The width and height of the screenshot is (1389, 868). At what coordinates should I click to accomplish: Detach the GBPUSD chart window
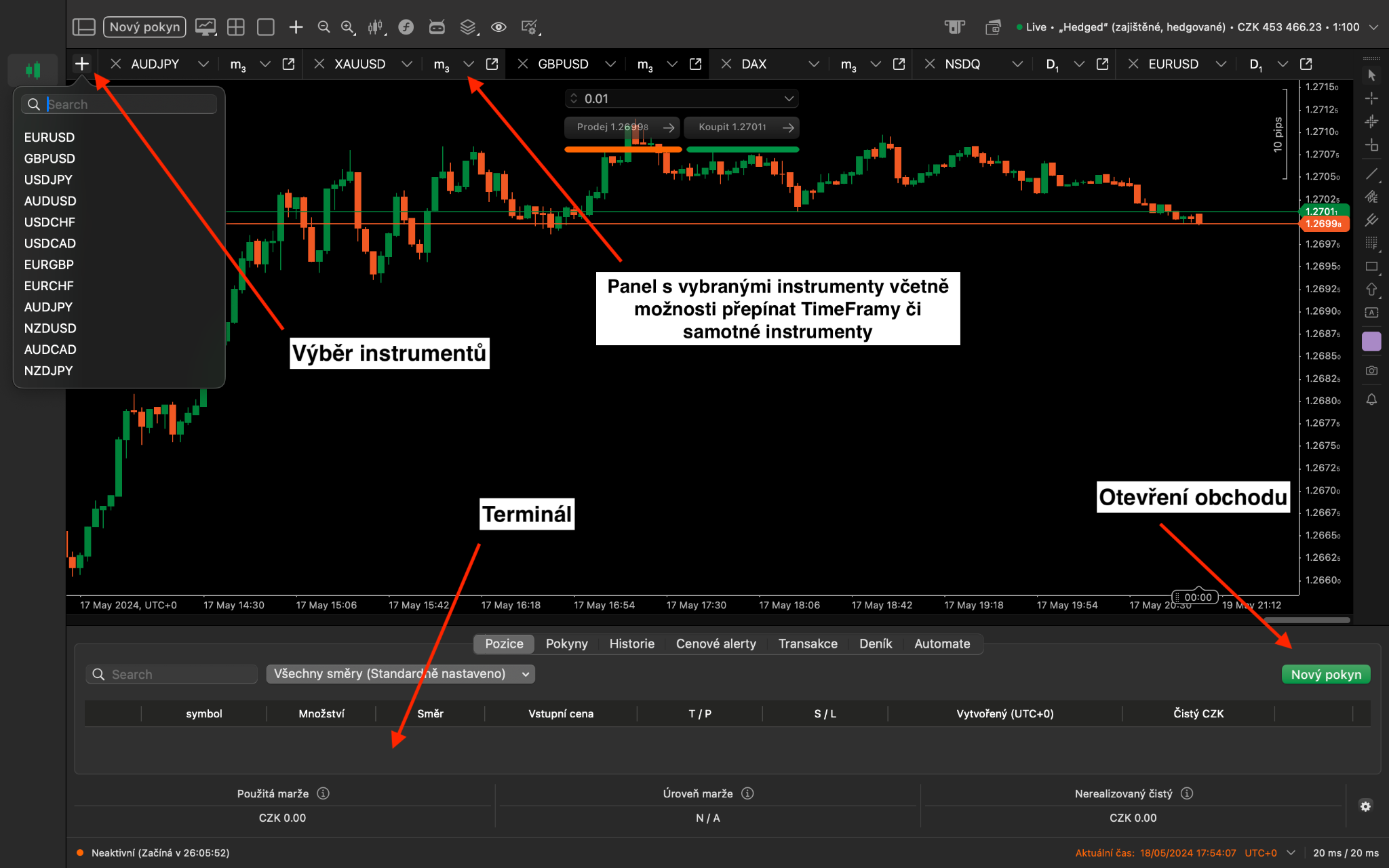[695, 64]
